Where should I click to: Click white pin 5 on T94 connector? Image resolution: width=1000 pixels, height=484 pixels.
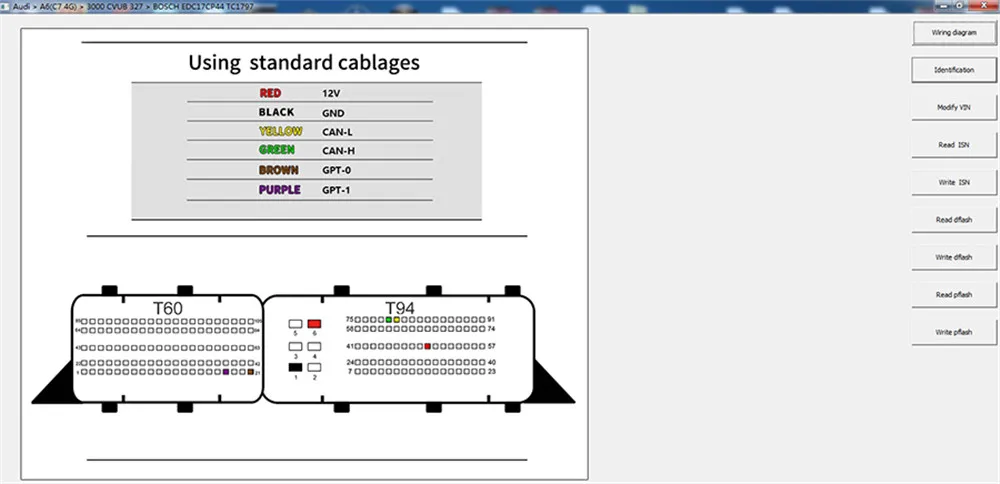(295, 324)
